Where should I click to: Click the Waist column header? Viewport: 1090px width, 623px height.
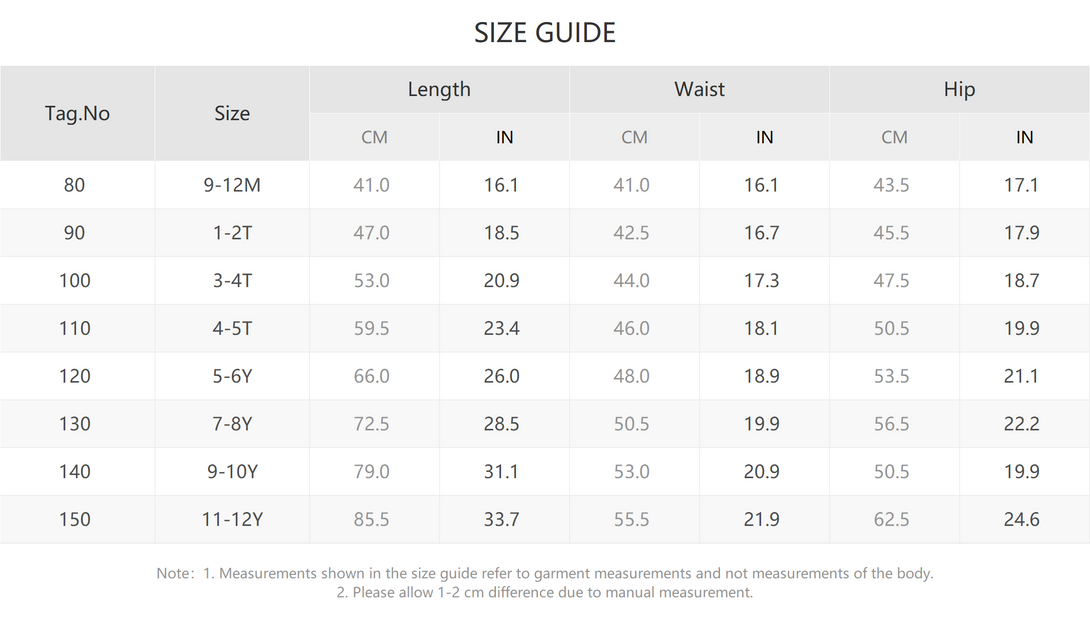click(699, 89)
